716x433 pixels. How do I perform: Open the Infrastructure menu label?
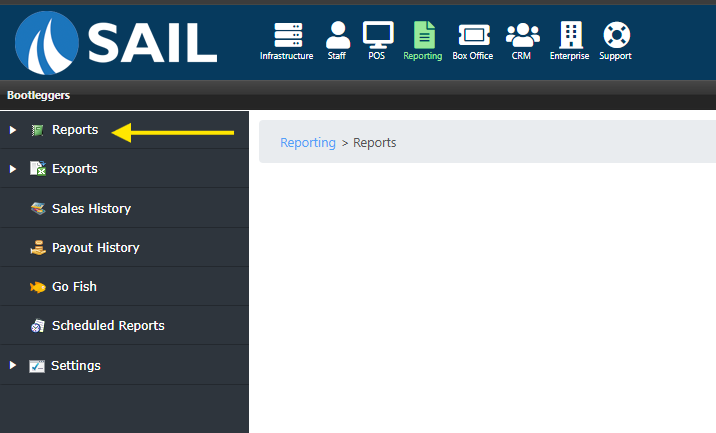(287, 56)
